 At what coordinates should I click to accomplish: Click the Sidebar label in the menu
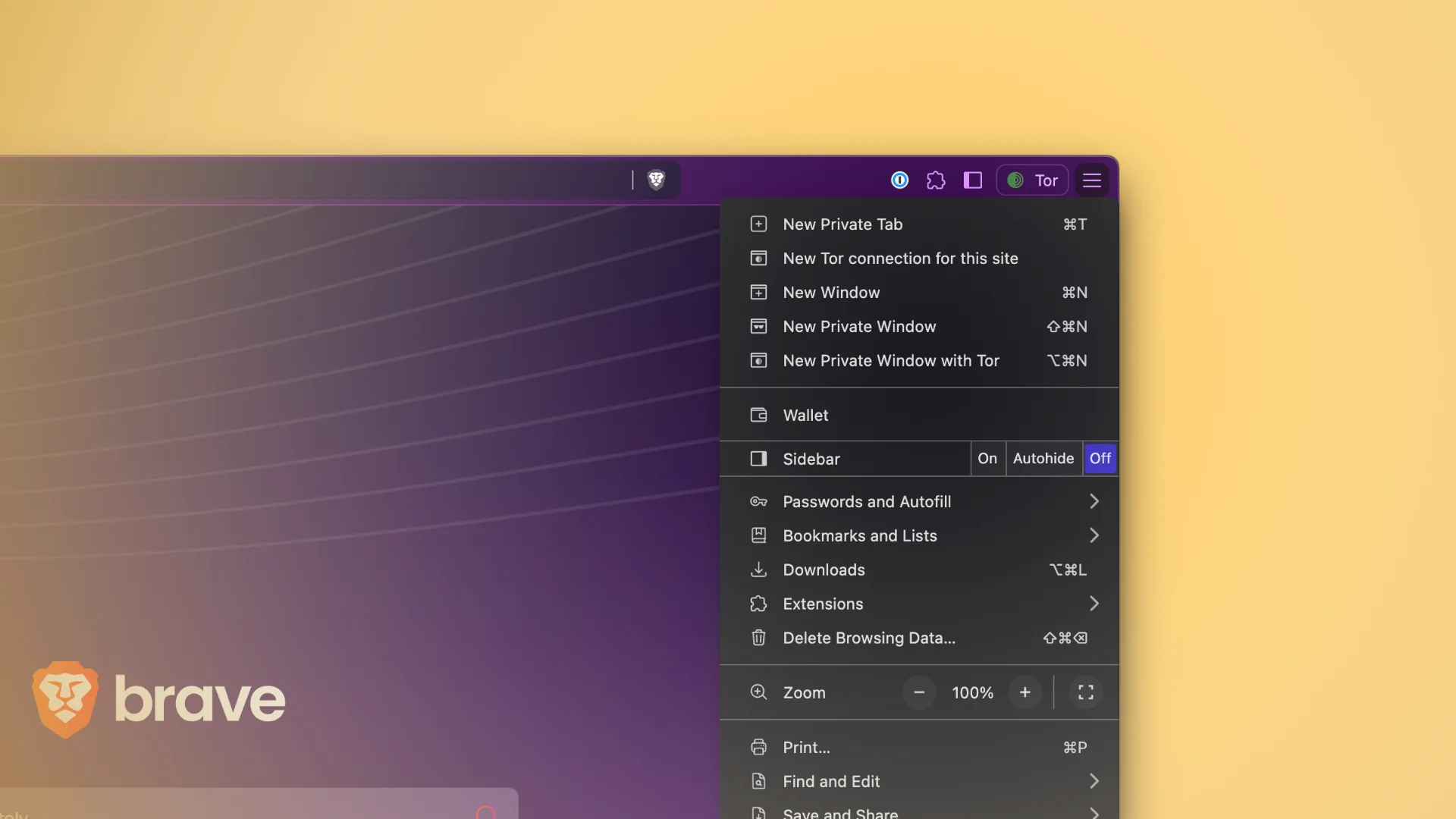(811, 459)
